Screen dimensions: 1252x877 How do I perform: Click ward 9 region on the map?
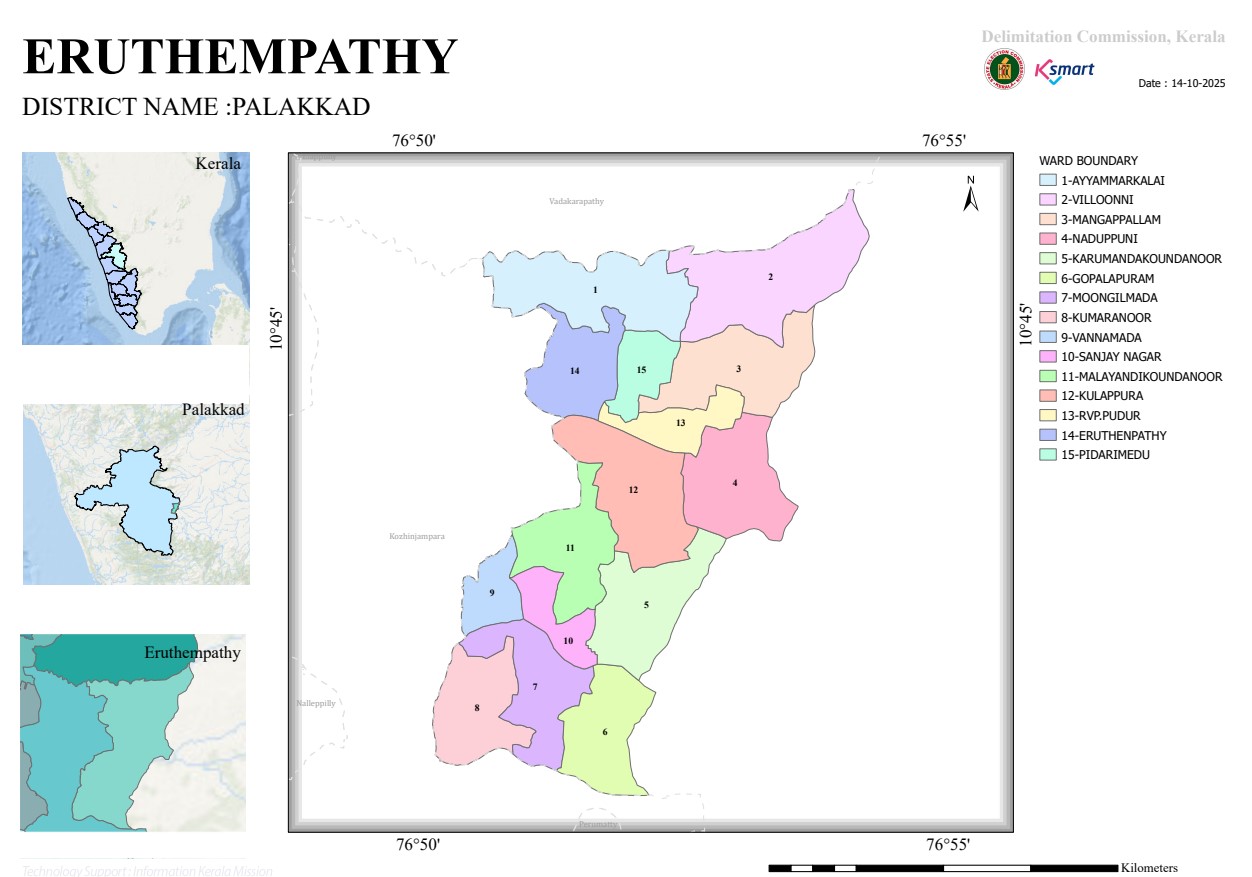[x=491, y=593]
